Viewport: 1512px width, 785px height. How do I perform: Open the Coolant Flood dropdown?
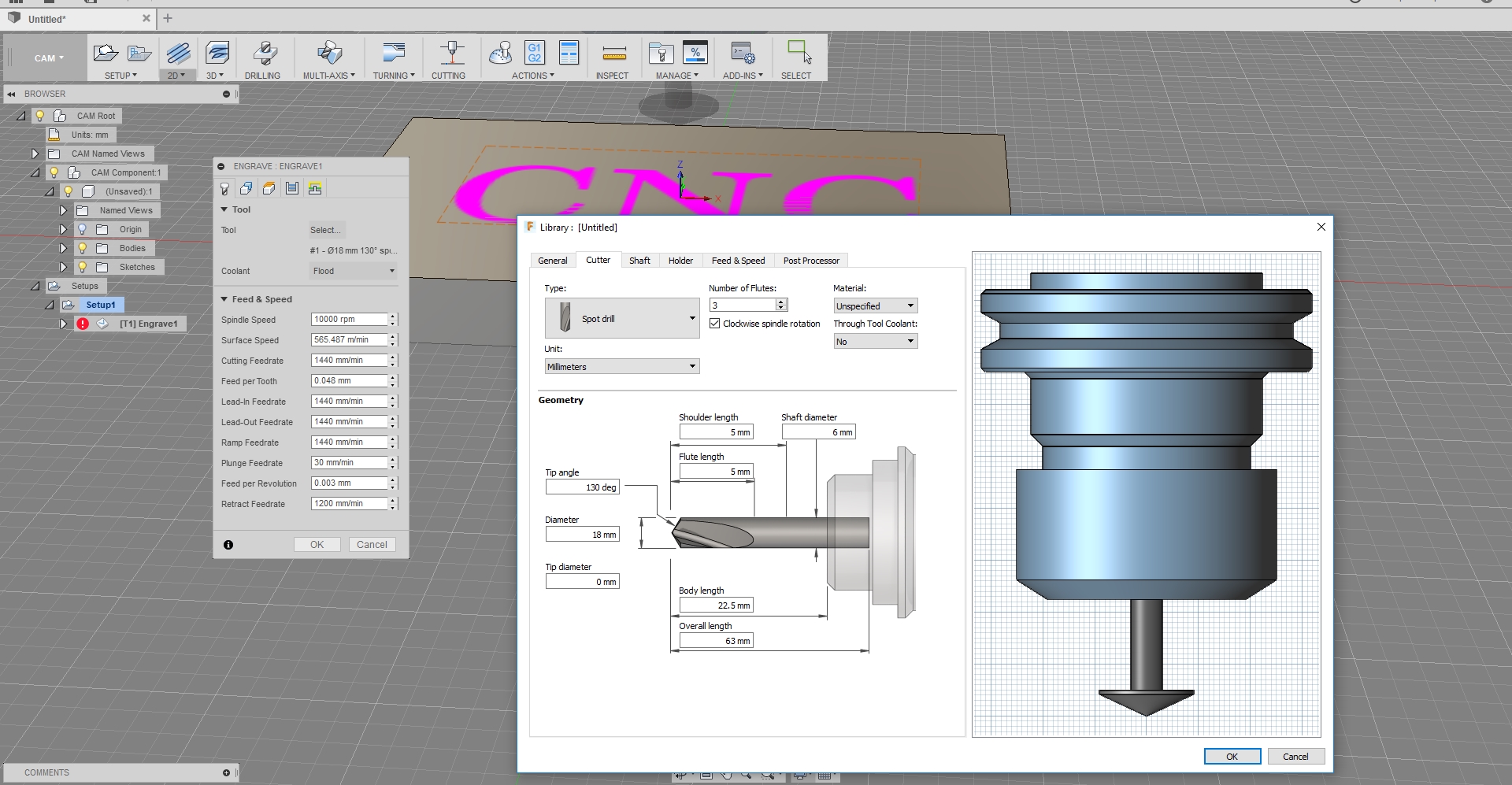(353, 272)
